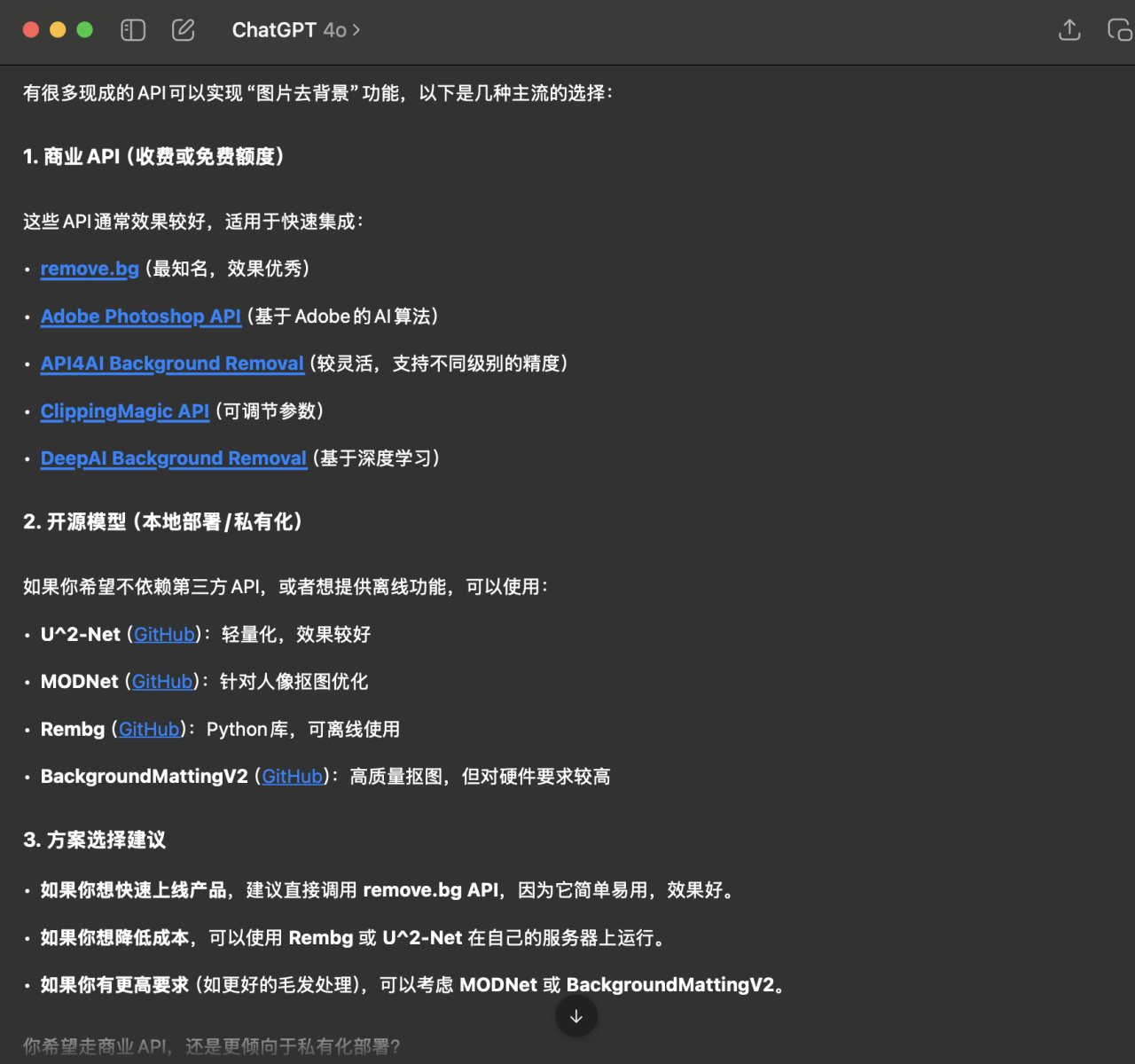Click the share upload icon
Viewport: 1135px width, 1064px height.
(1069, 30)
